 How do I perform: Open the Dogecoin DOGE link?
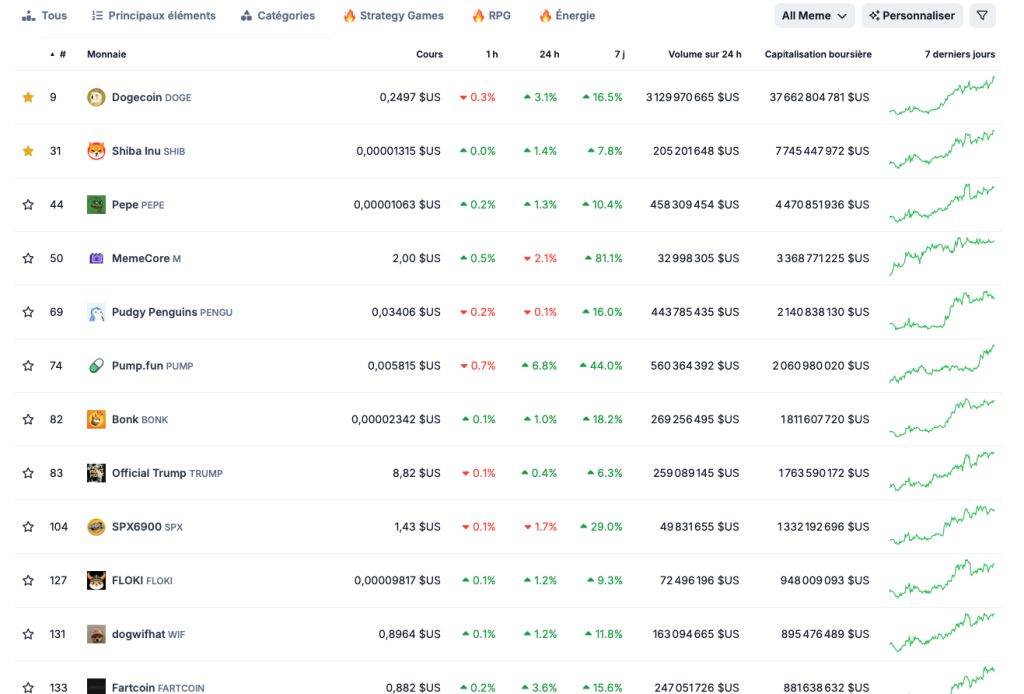[152, 97]
